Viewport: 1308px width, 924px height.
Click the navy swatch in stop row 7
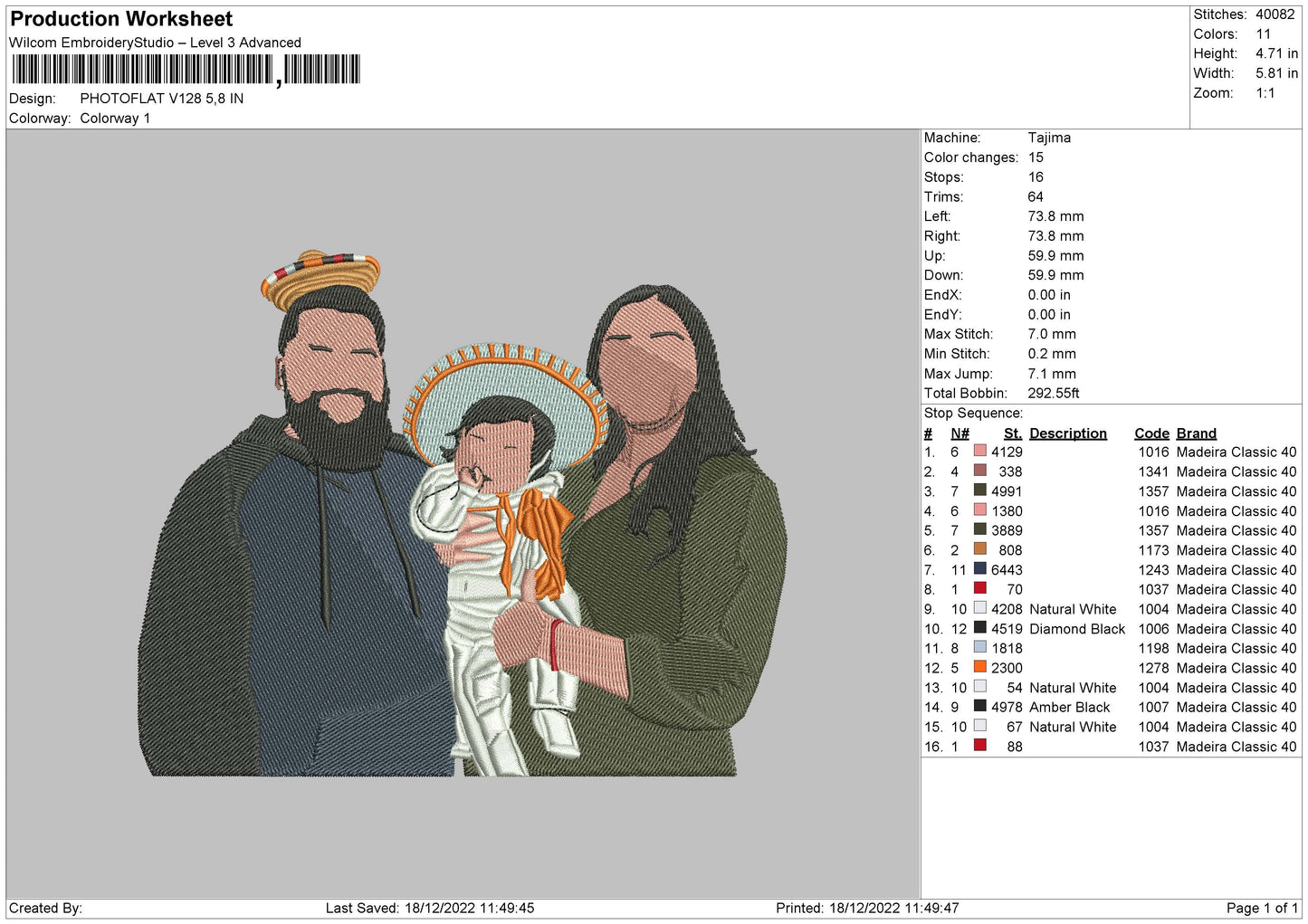tap(979, 569)
